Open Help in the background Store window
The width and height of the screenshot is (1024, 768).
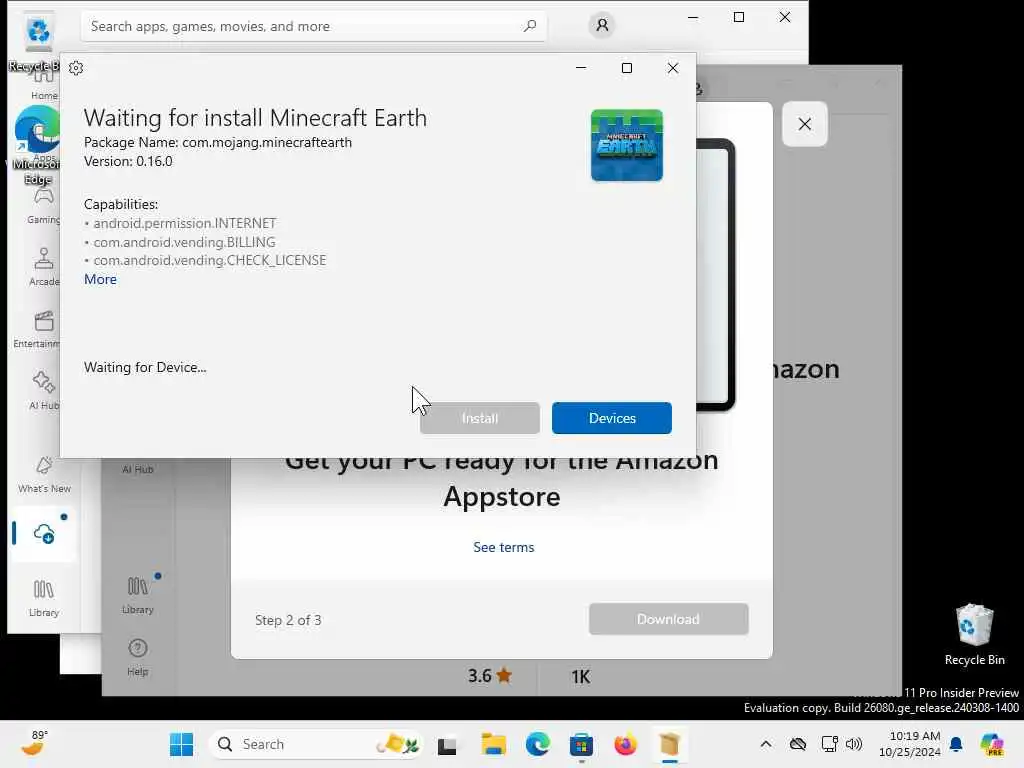tap(138, 657)
